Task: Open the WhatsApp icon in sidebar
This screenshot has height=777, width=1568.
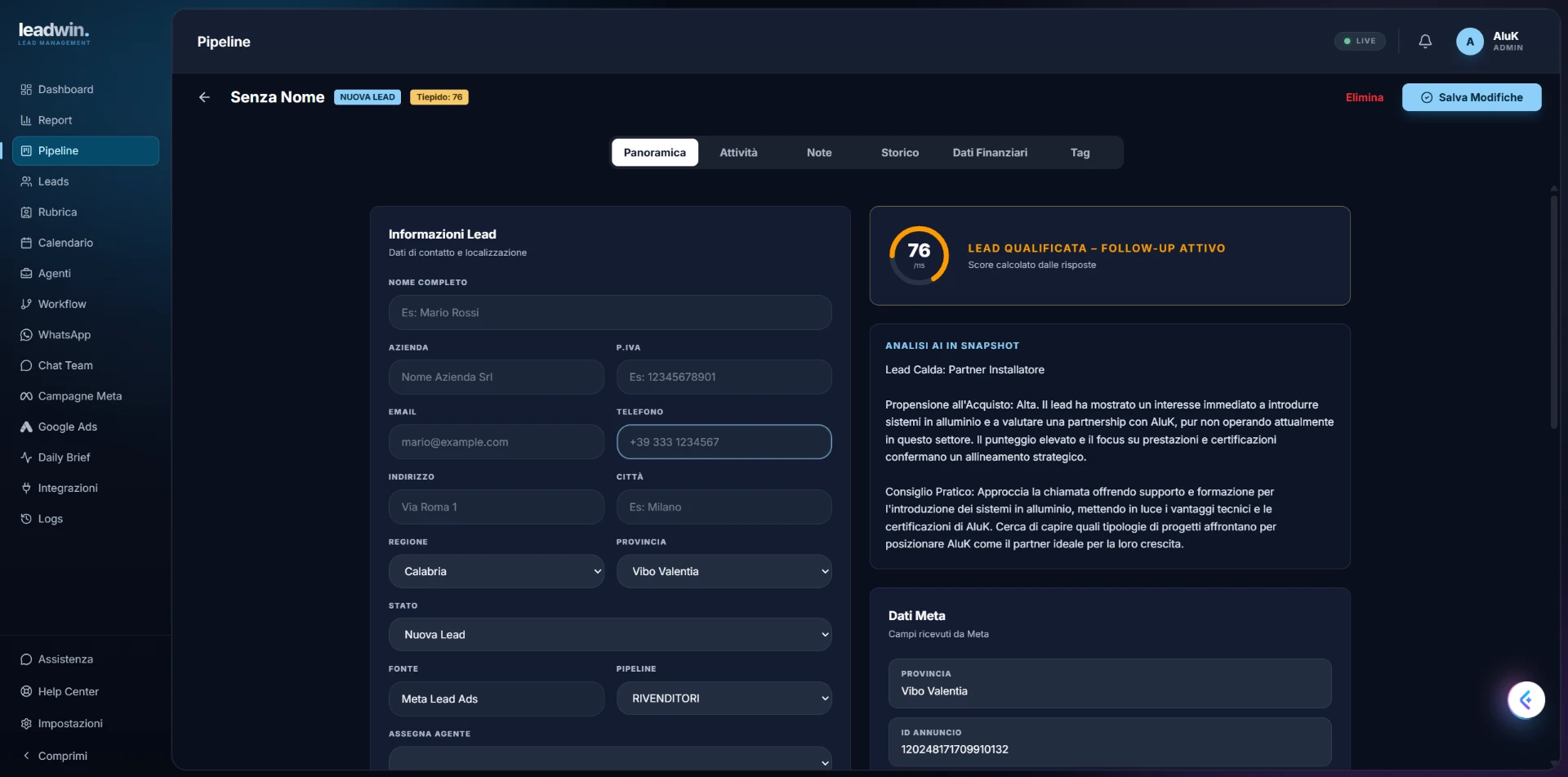Action: click(x=26, y=335)
